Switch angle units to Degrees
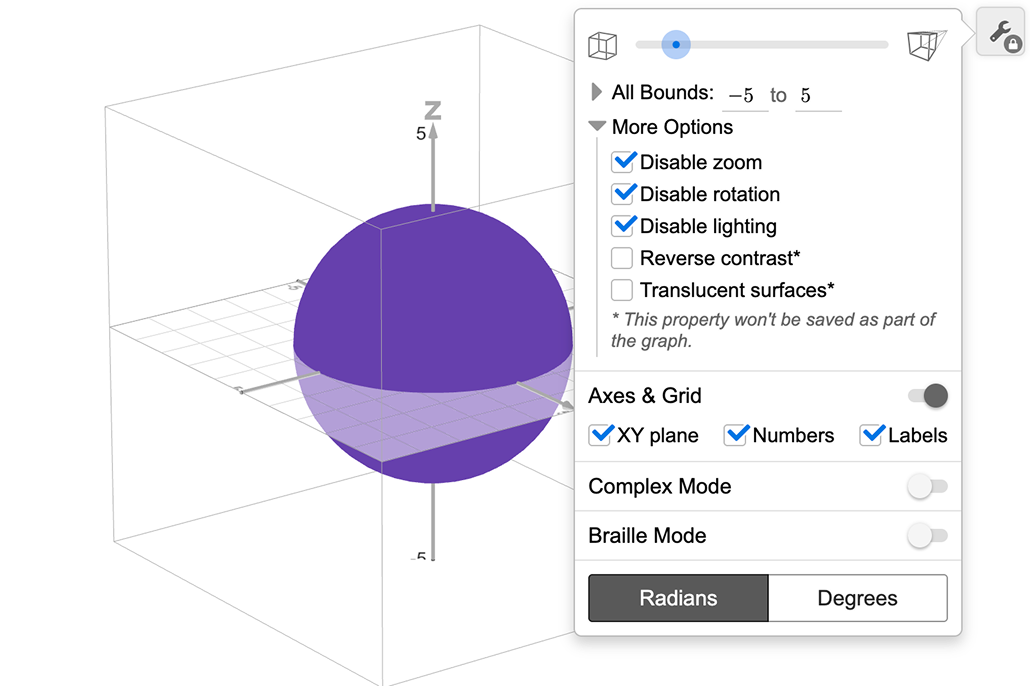 point(857,598)
